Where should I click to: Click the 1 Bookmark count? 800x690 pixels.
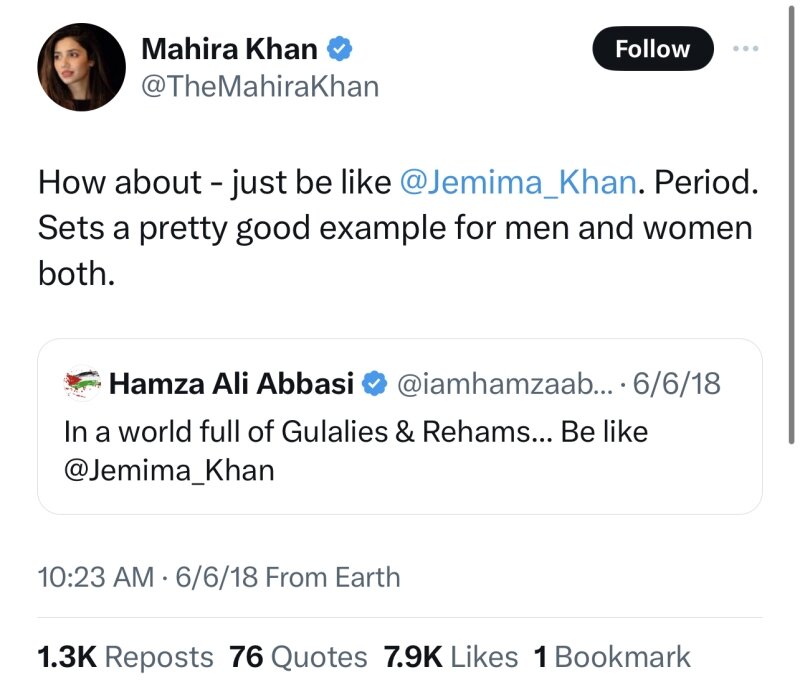point(612,657)
